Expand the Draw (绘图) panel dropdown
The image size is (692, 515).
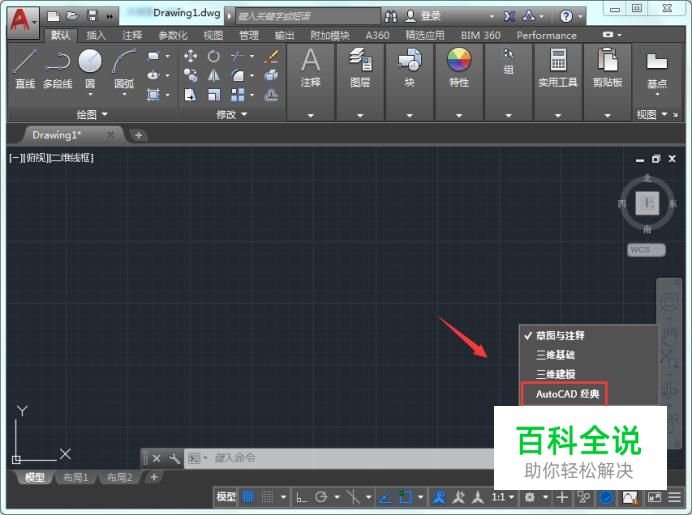[92, 115]
